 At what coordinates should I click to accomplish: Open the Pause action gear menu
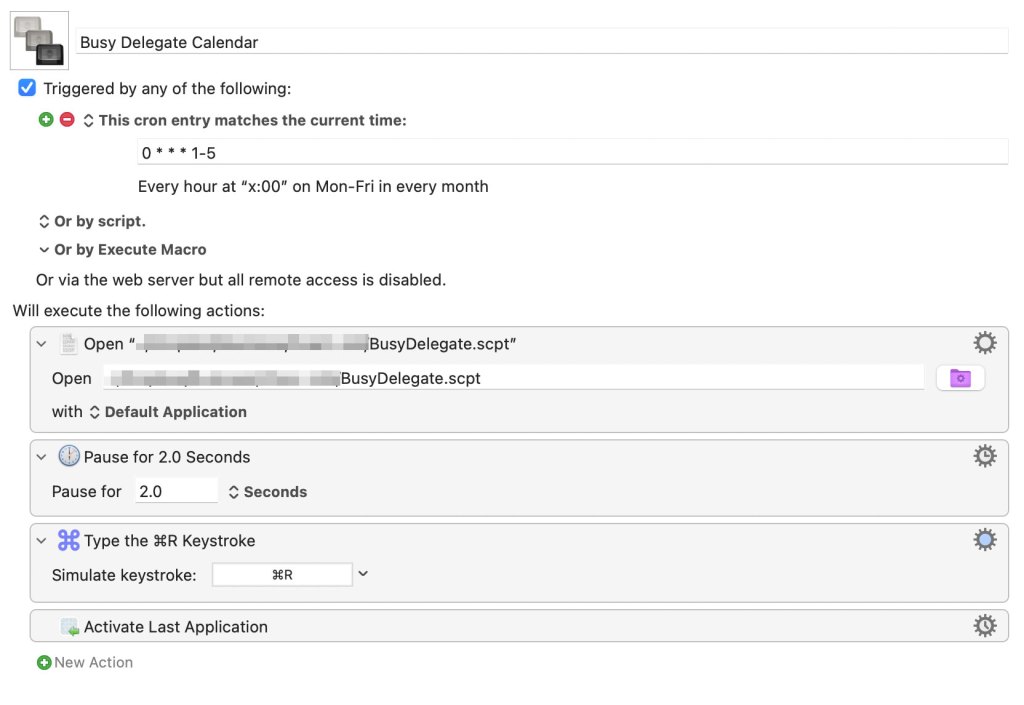coord(985,457)
